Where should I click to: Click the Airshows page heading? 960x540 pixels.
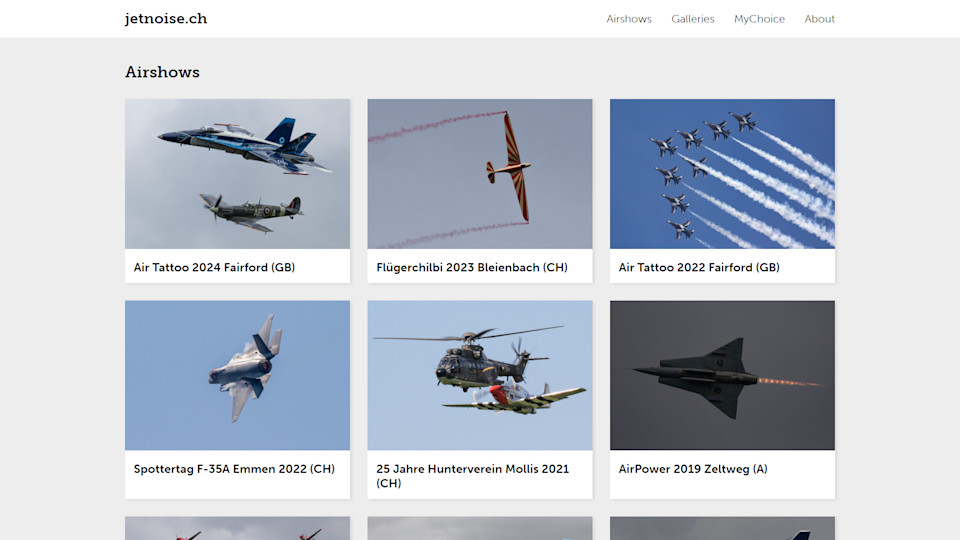pyautogui.click(x=162, y=72)
